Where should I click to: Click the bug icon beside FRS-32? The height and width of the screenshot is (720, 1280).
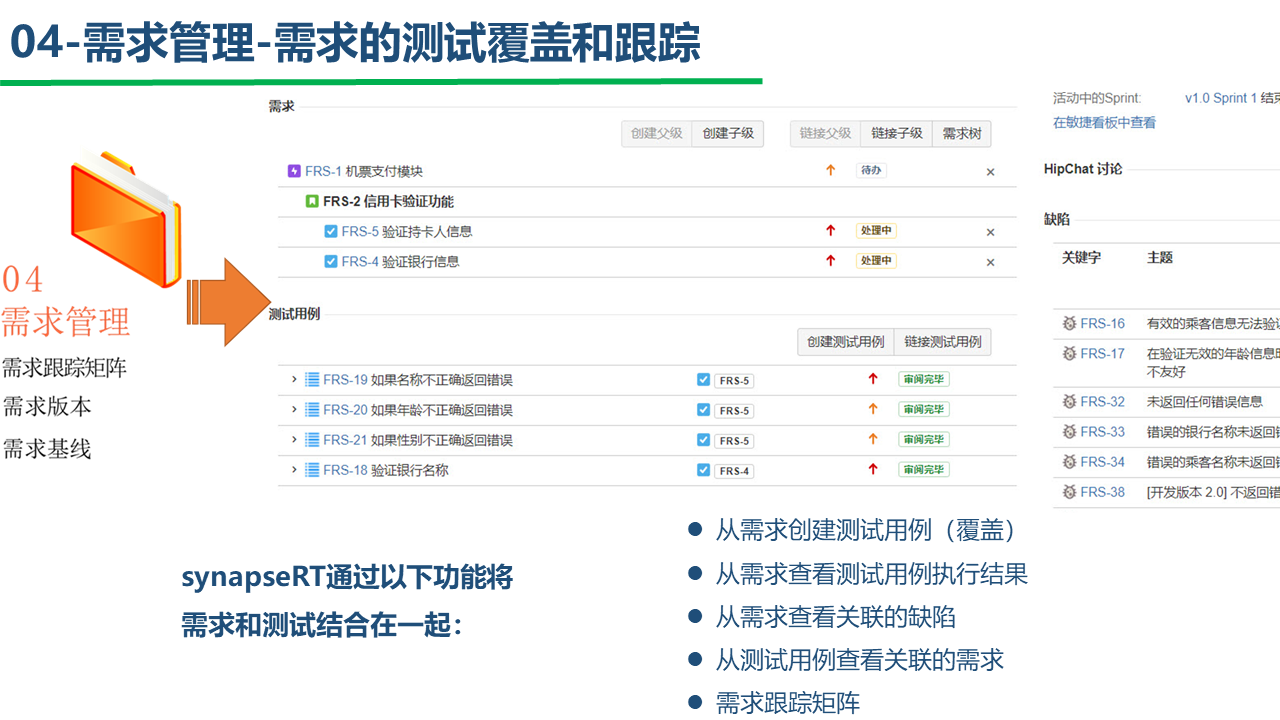point(1069,401)
